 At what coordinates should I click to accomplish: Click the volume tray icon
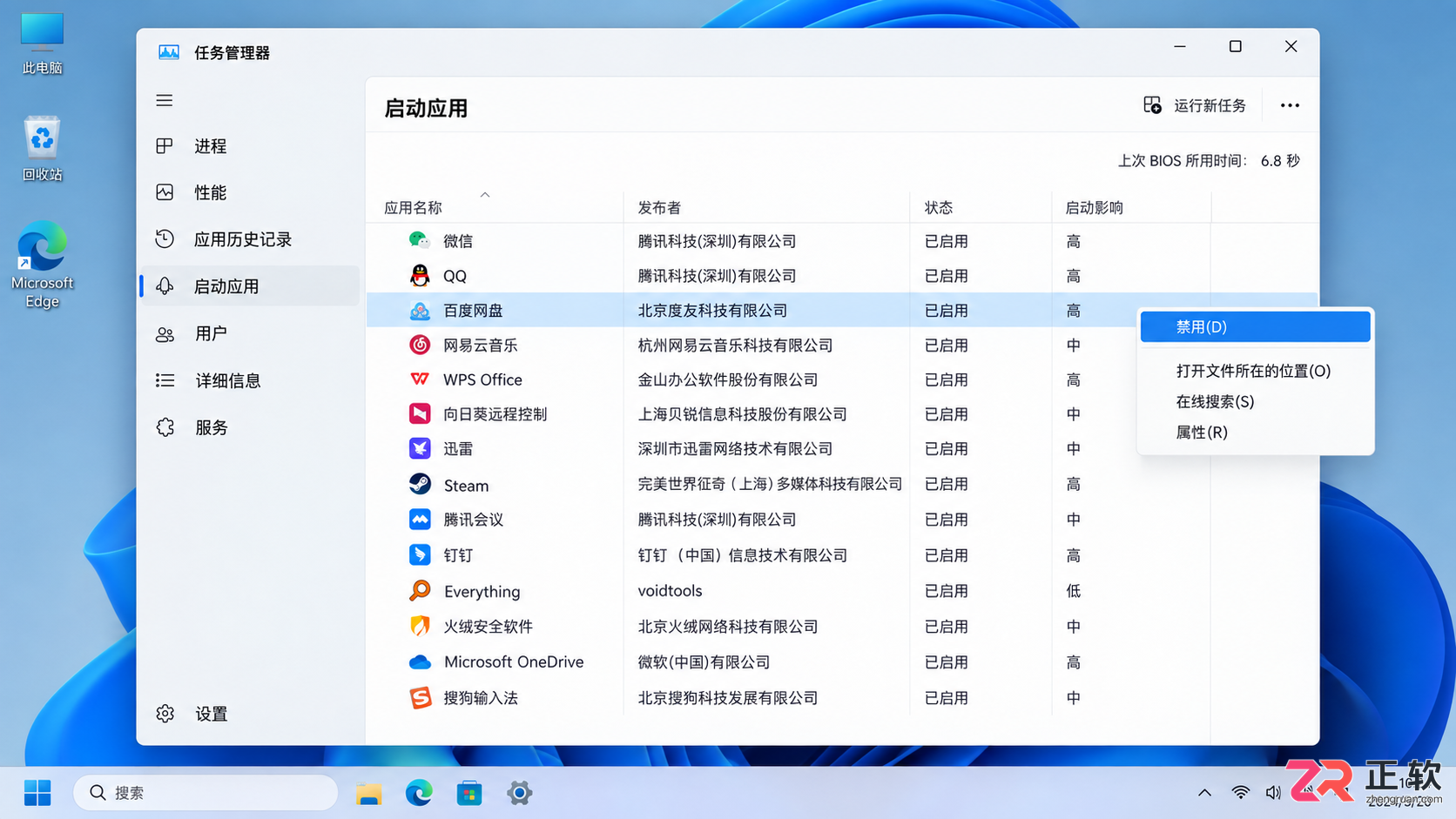click(1273, 792)
